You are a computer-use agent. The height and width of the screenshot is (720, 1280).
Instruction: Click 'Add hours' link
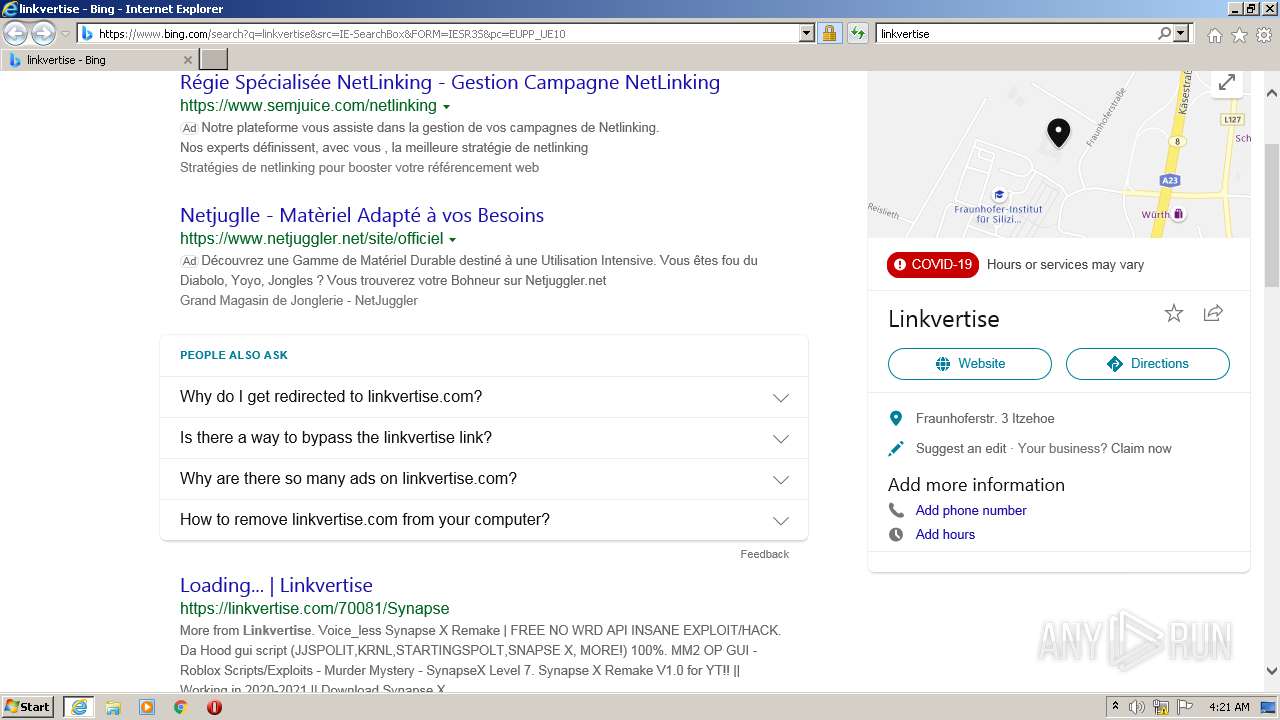pyautogui.click(x=945, y=534)
